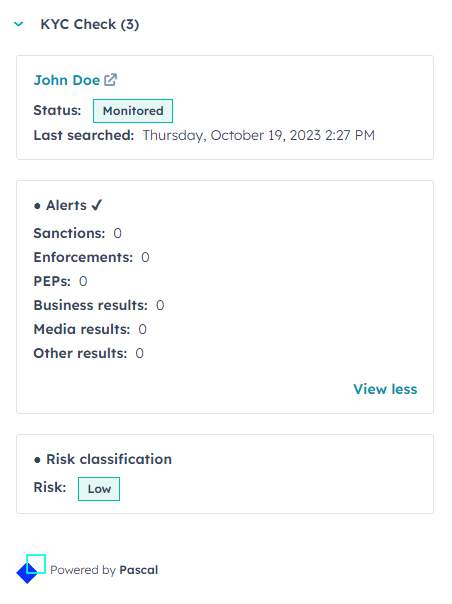Click the Alerts checkmark icon
The width and height of the screenshot is (452, 604).
tap(97, 205)
